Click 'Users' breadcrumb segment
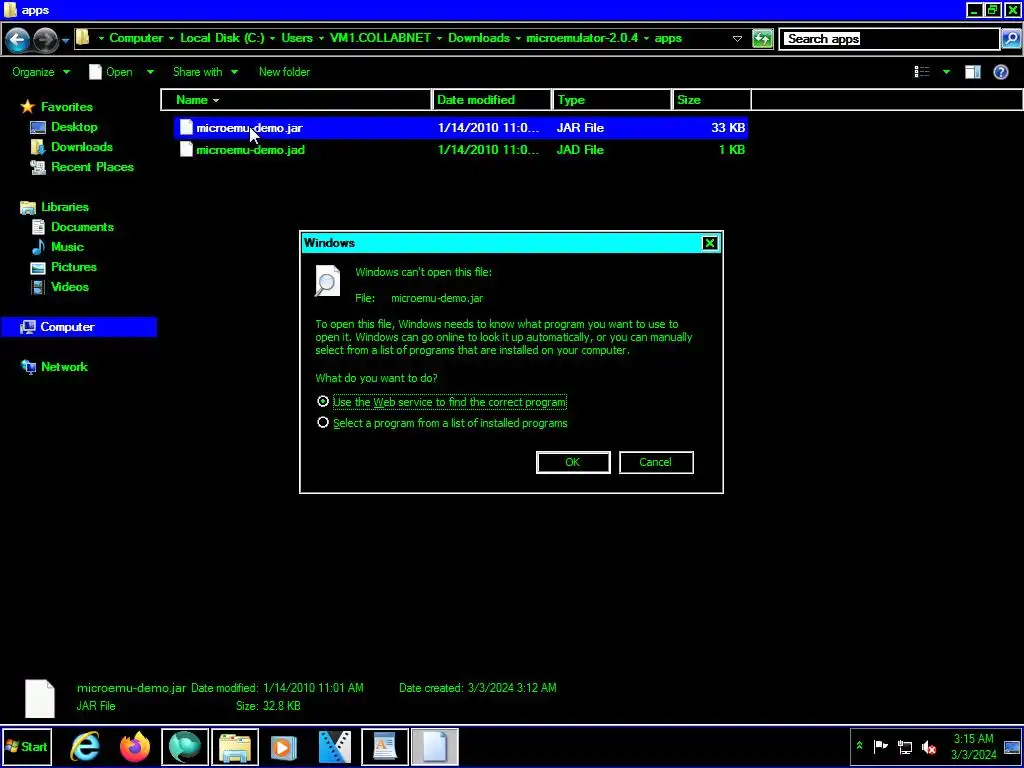The height and width of the screenshot is (768, 1024). (296, 38)
